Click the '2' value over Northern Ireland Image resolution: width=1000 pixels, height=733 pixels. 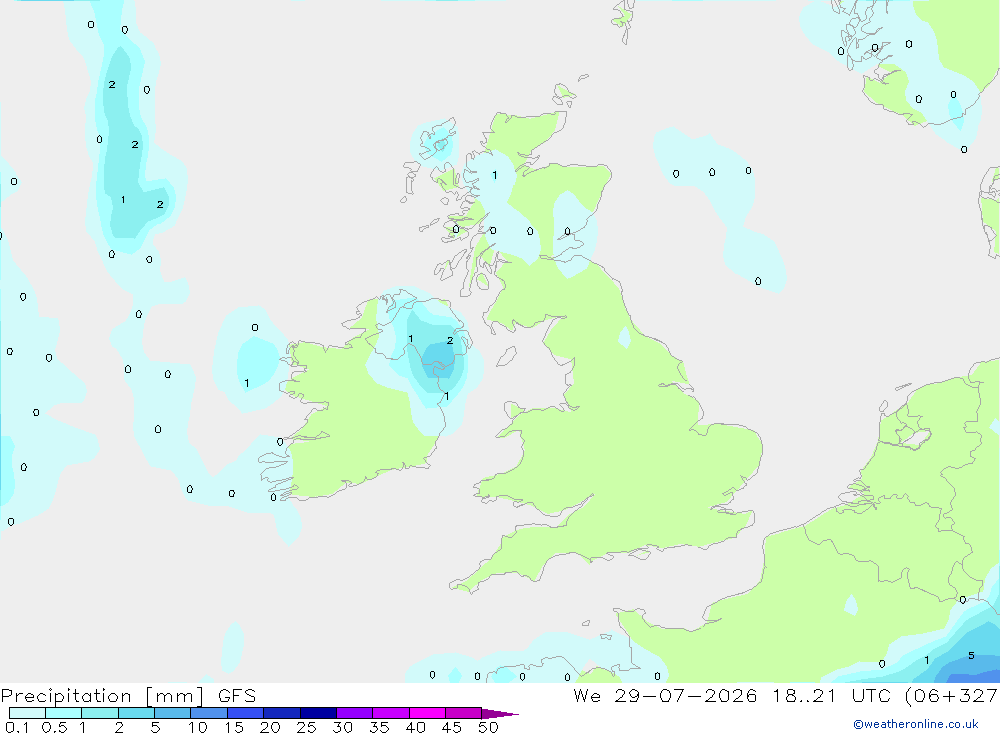pos(450,341)
